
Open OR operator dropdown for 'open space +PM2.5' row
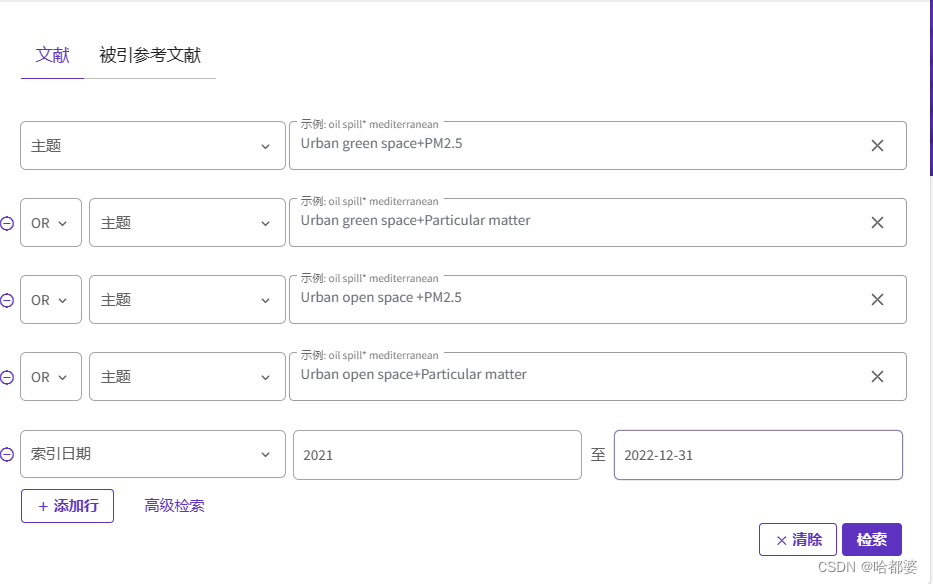pos(51,299)
